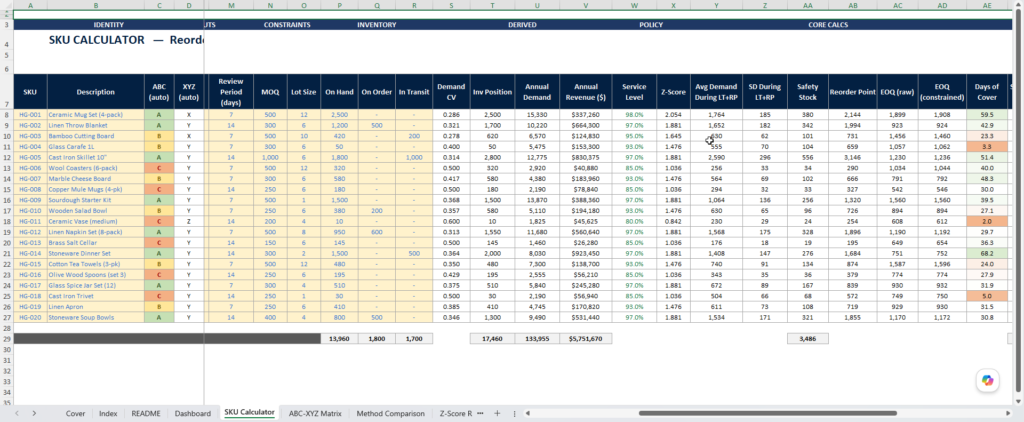Select the Stoneware Soup Bowls cell
Viewport: 1024px width, 422px height.
point(95,317)
